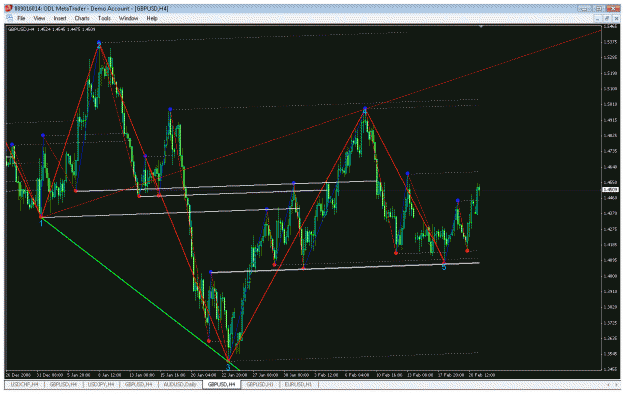Screen dimensions: 625x394
Task: Click wave label 5 on the chart
Action: (x=444, y=267)
